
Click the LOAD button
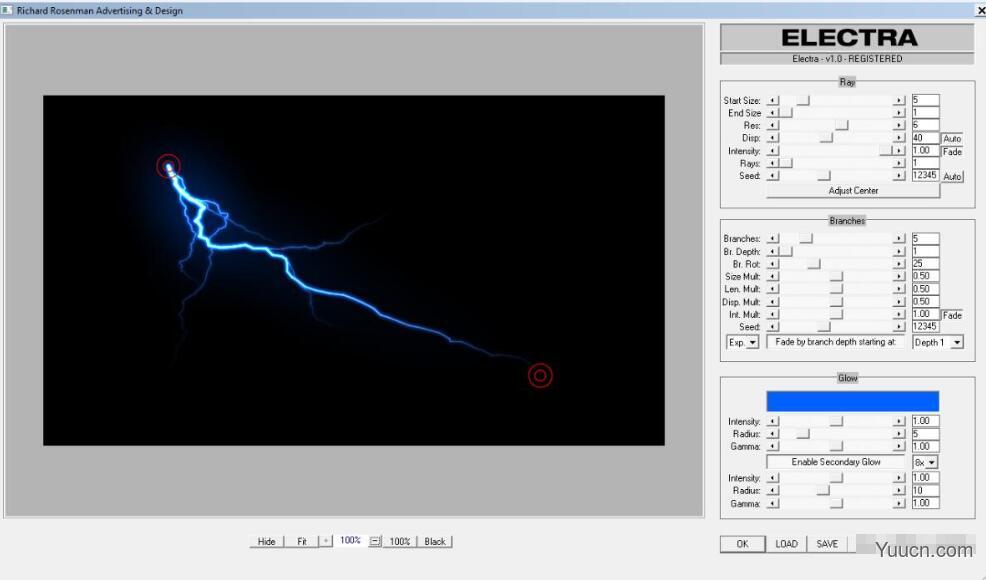786,544
